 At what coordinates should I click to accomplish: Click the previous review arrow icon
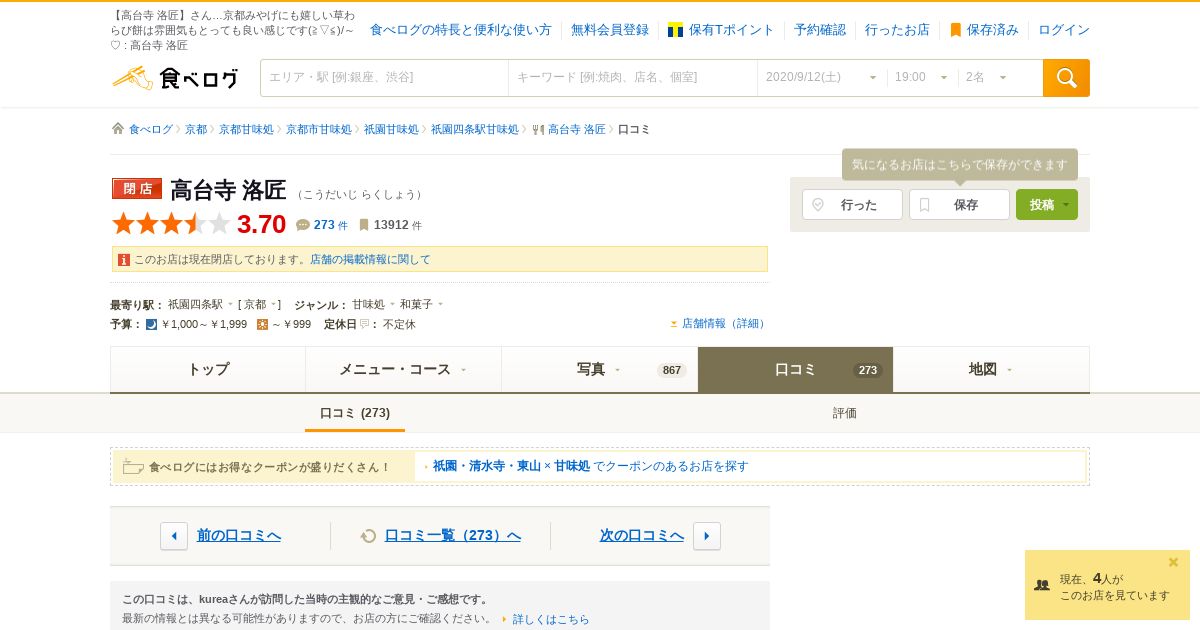174,536
